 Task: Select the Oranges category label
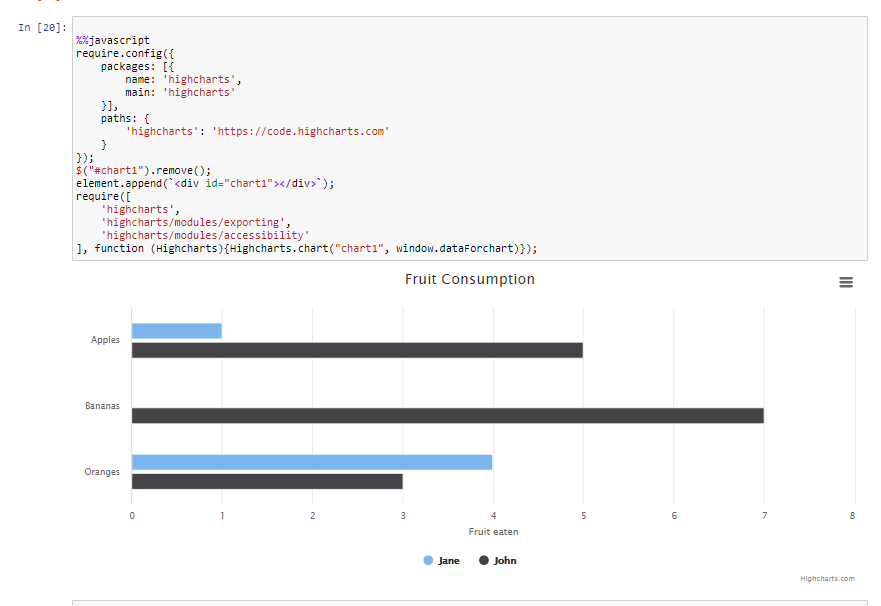coord(102,472)
